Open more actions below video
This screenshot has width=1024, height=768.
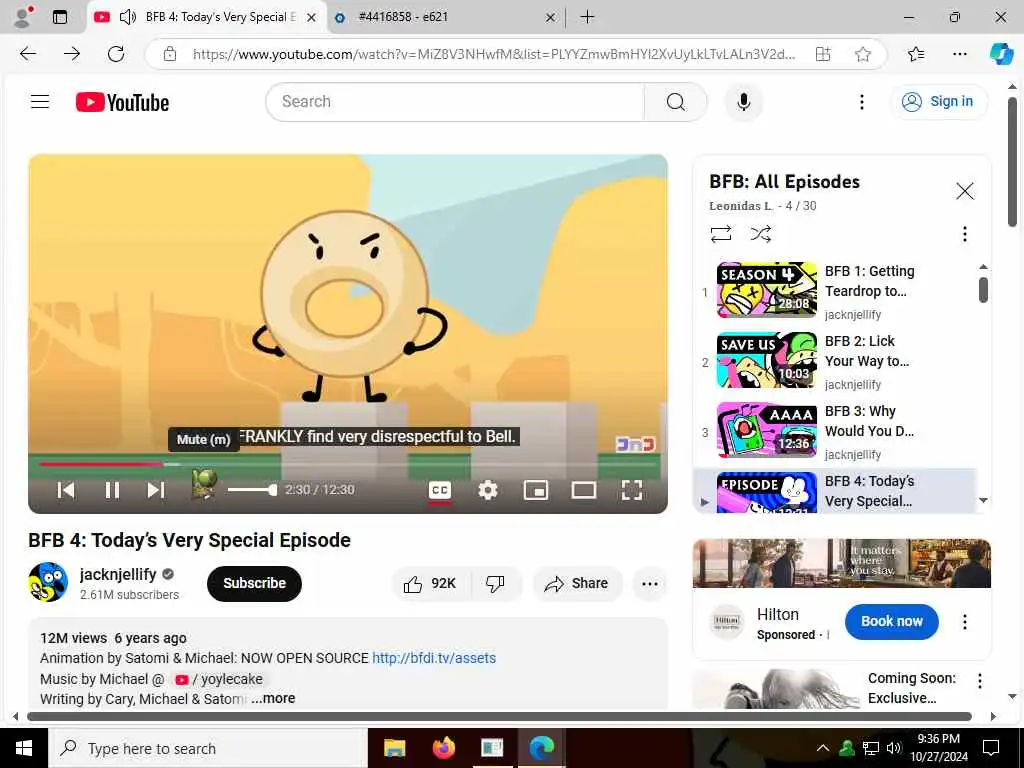(x=650, y=584)
